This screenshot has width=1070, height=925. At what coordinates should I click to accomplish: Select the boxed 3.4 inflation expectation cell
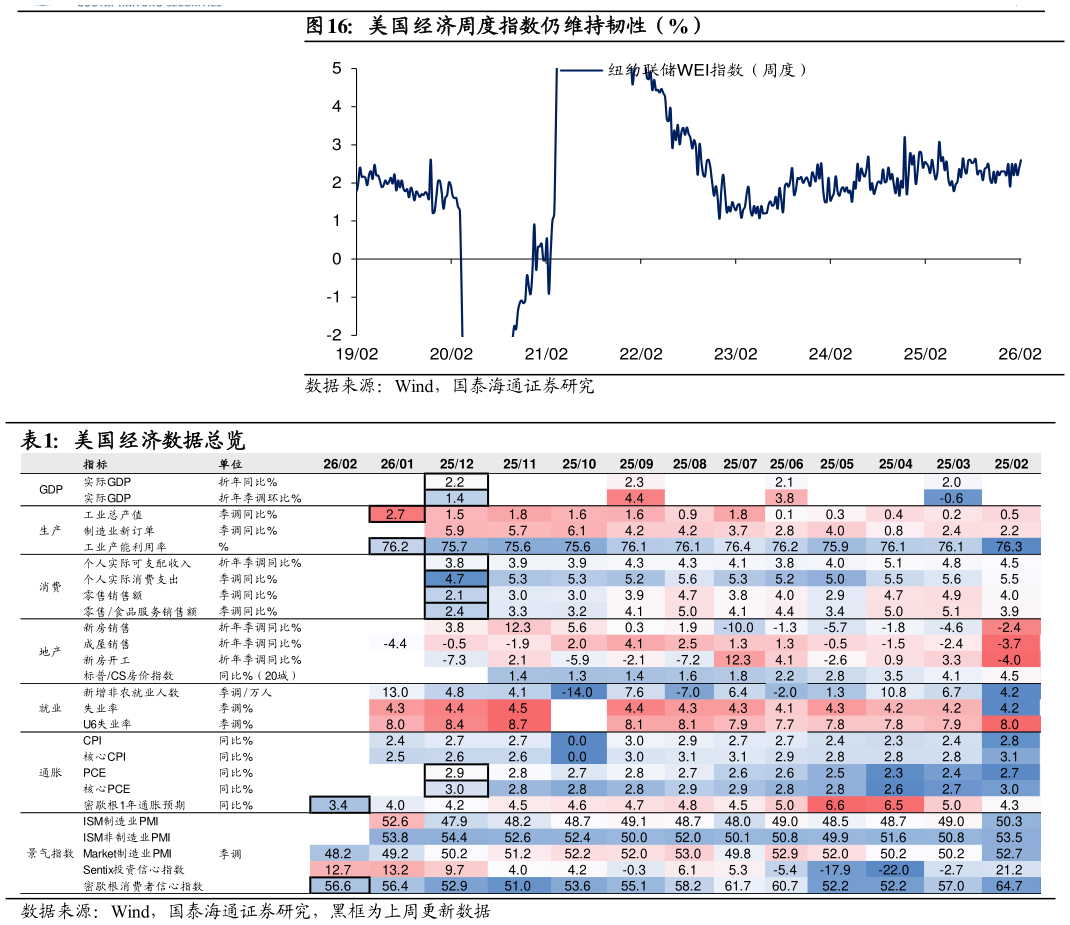(x=340, y=804)
